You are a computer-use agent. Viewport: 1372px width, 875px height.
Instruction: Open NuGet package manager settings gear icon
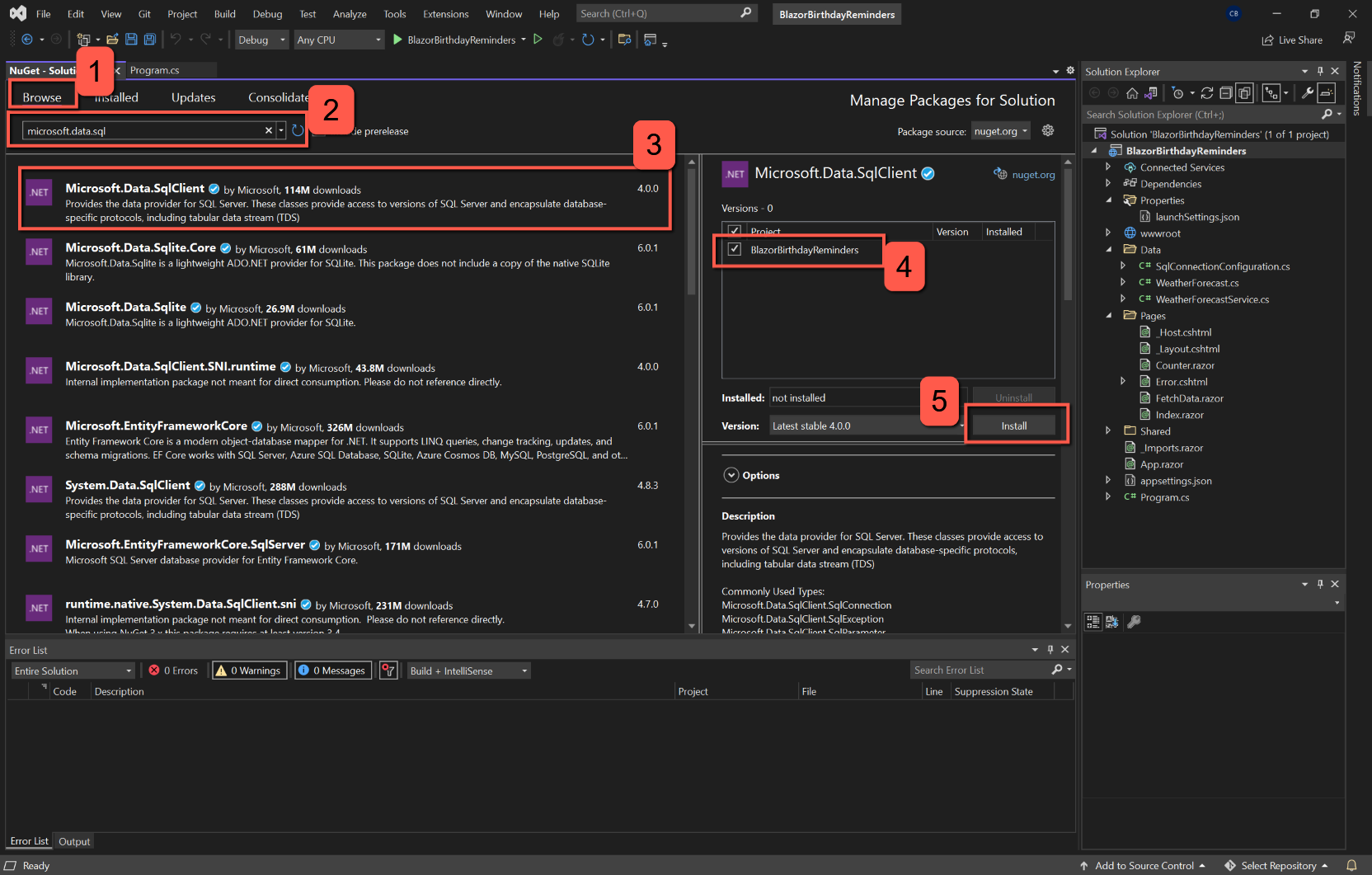tap(1047, 130)
